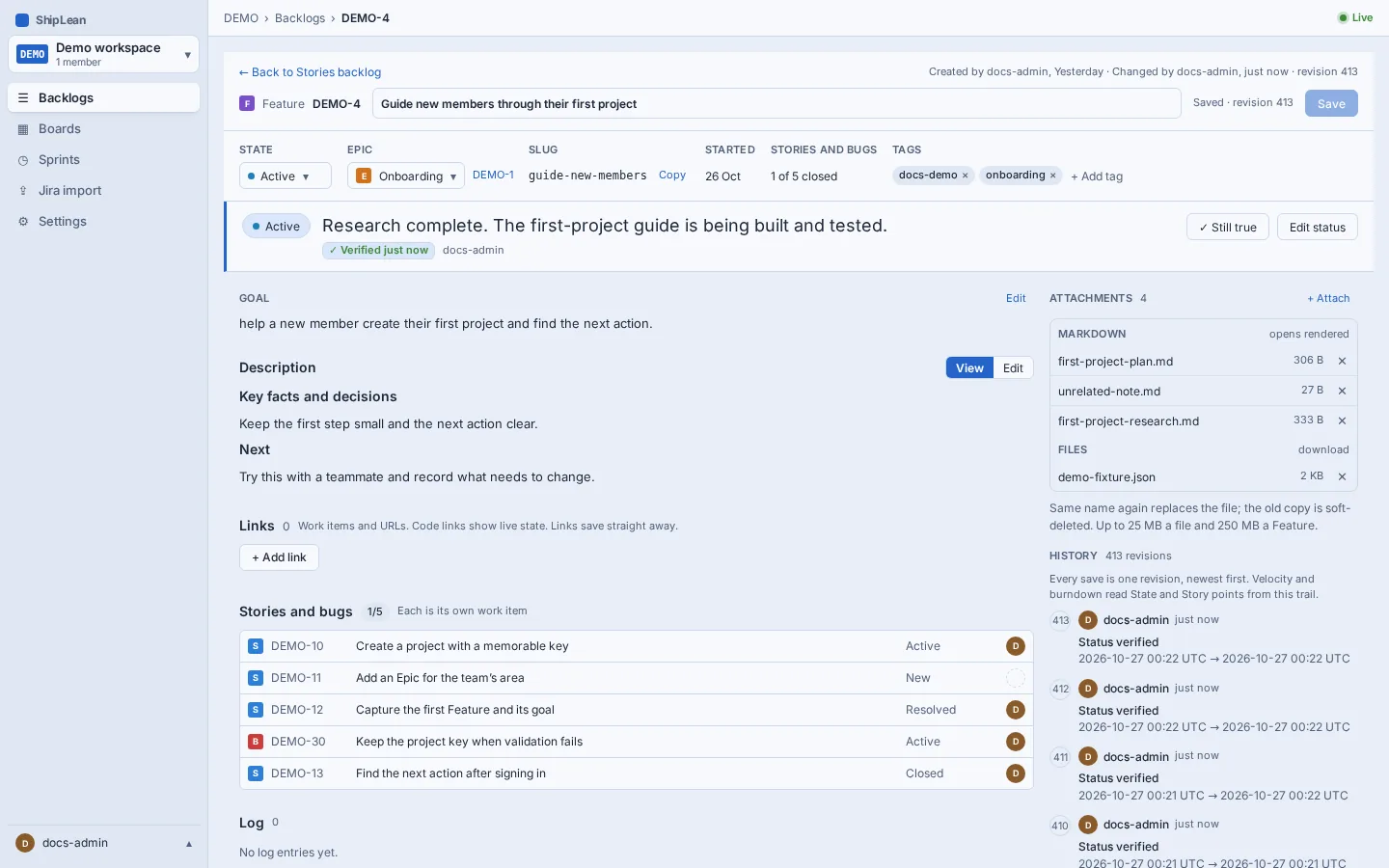Open the Demo workspace switcher dropdown

tap(103, 54)
